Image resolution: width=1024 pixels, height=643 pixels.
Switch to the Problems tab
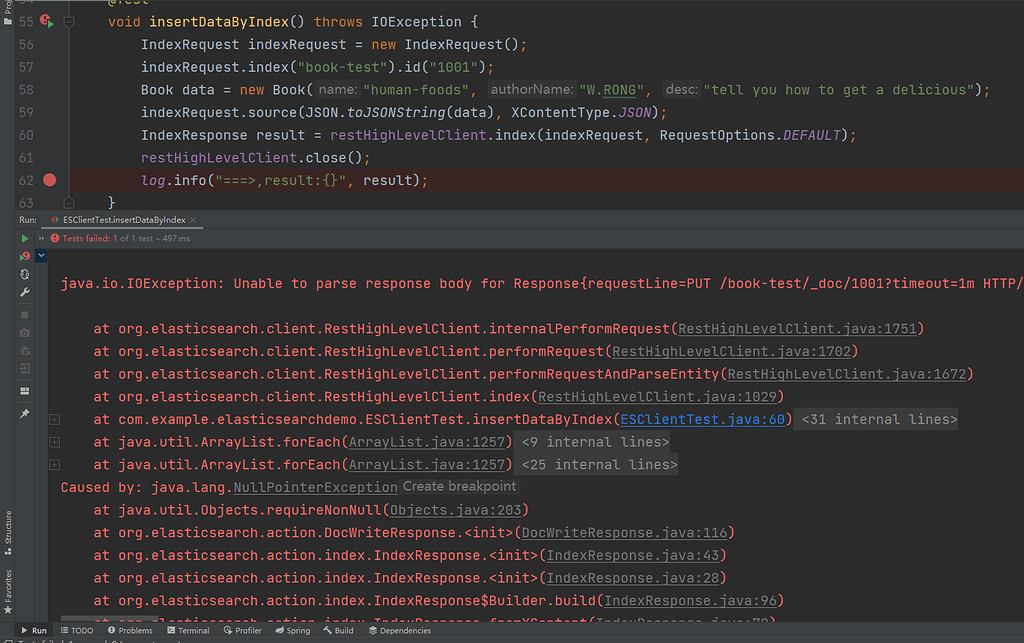point(131,631)
